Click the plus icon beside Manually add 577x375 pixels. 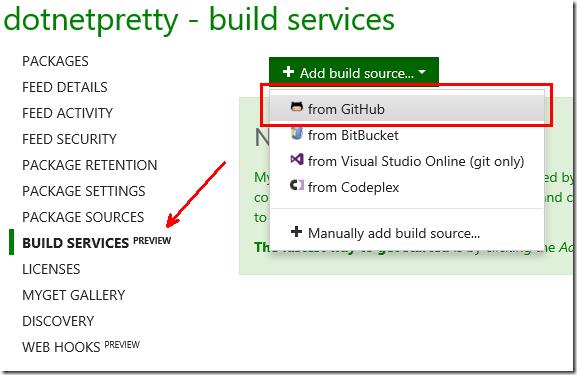tap(296, 232)
